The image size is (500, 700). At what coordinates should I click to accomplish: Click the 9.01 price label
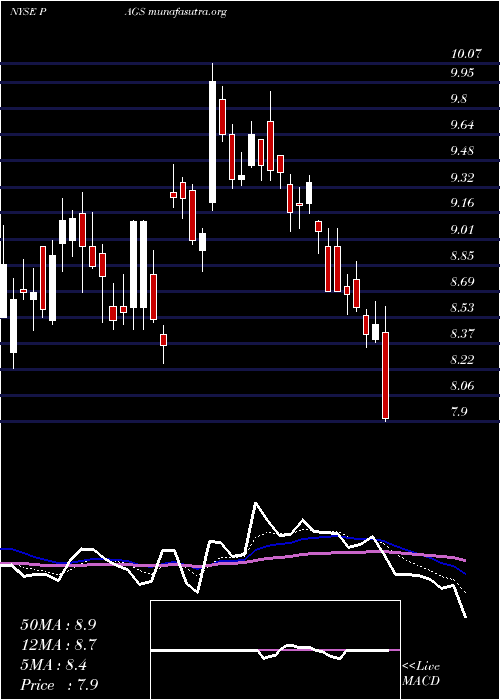tap(462, 230)
